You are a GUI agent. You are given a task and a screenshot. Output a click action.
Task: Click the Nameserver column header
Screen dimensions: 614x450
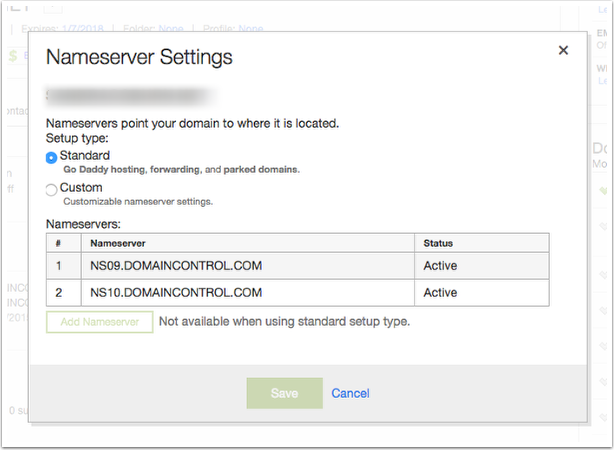click(248, 243)
